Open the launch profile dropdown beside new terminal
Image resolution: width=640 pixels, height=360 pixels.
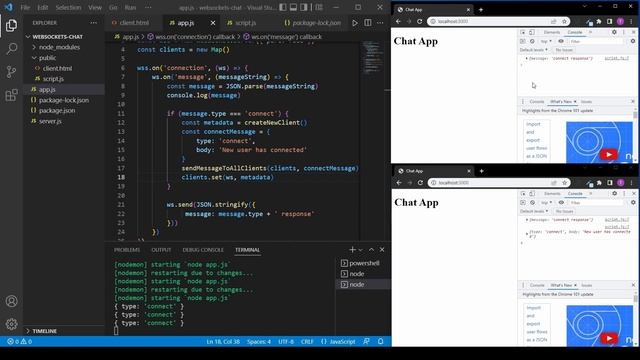[360, 250]
